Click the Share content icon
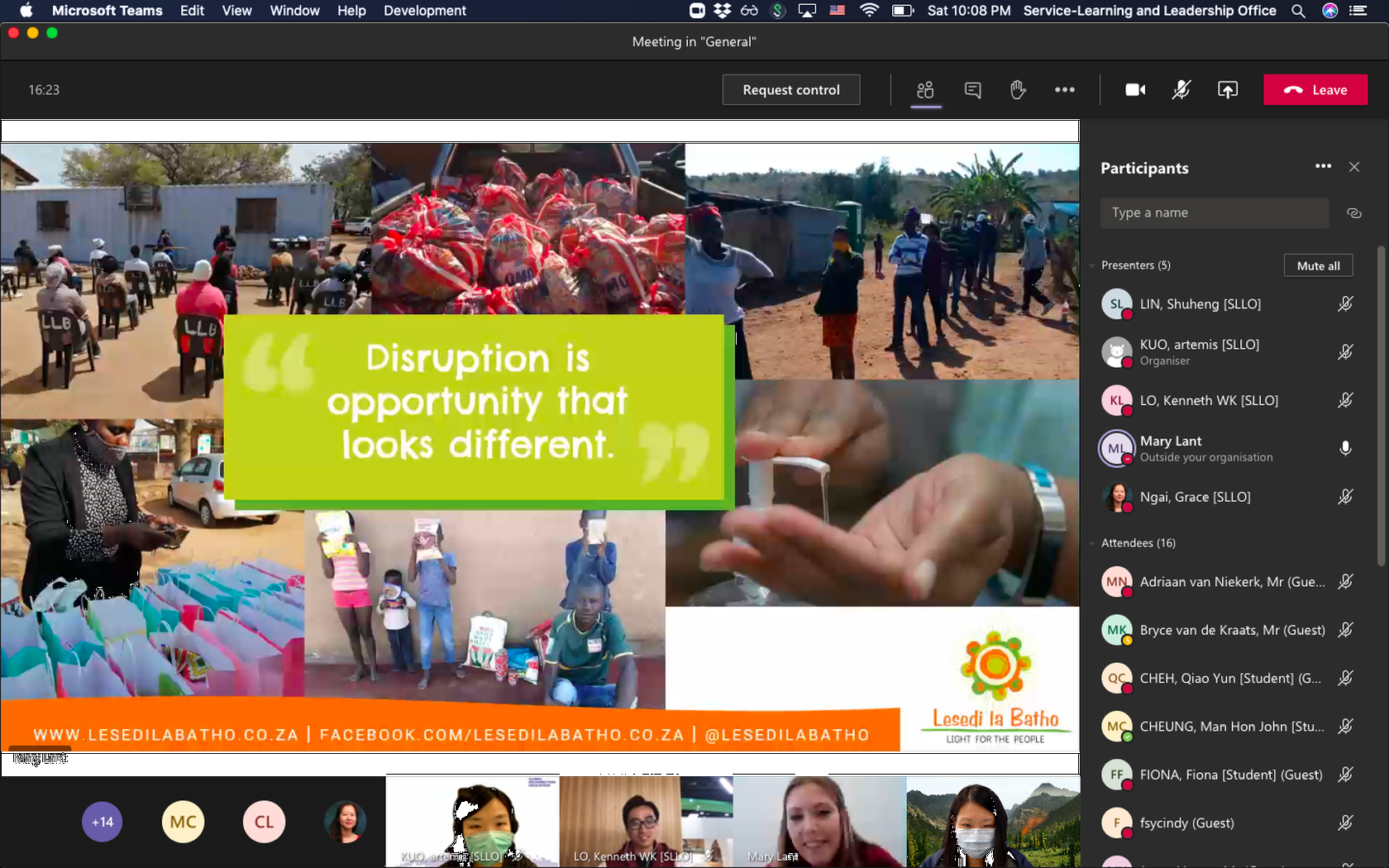 1227,90
